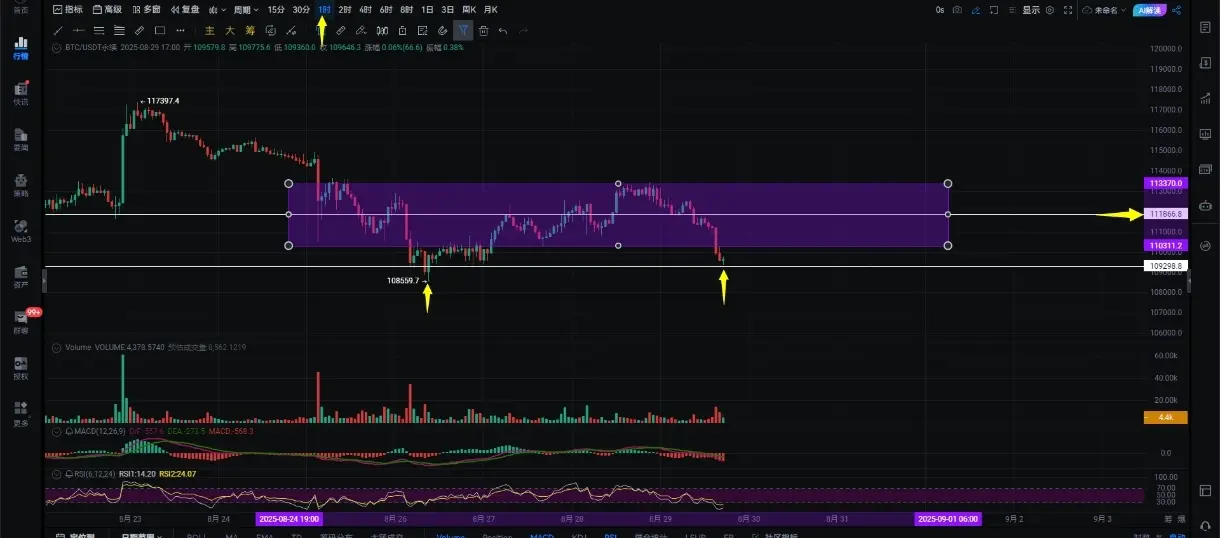Click the 113370.0 purple price label
Screen dimensions: 1220x538
pyautogui.click(x=1165, y=184)
